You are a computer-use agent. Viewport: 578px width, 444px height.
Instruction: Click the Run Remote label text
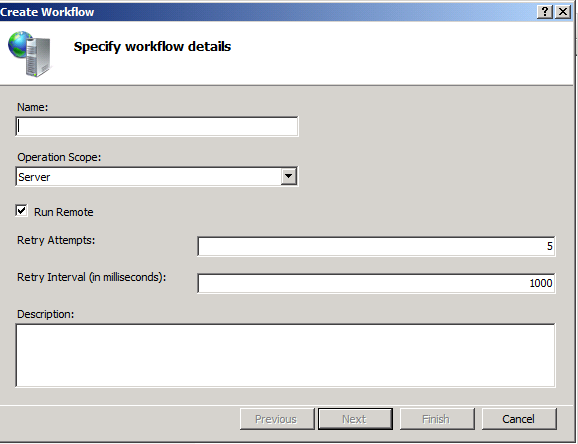click(63, 212)
